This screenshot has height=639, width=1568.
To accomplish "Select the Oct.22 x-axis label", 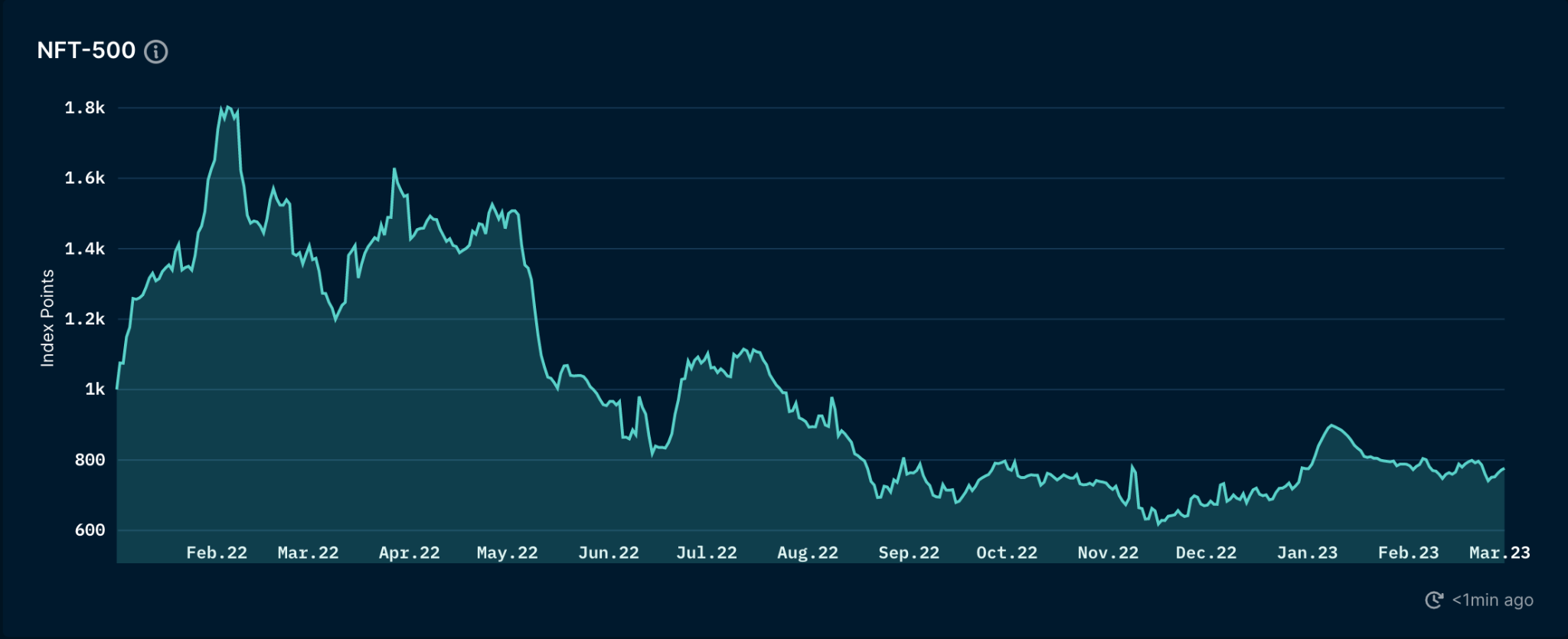I will click(1006, 553).
